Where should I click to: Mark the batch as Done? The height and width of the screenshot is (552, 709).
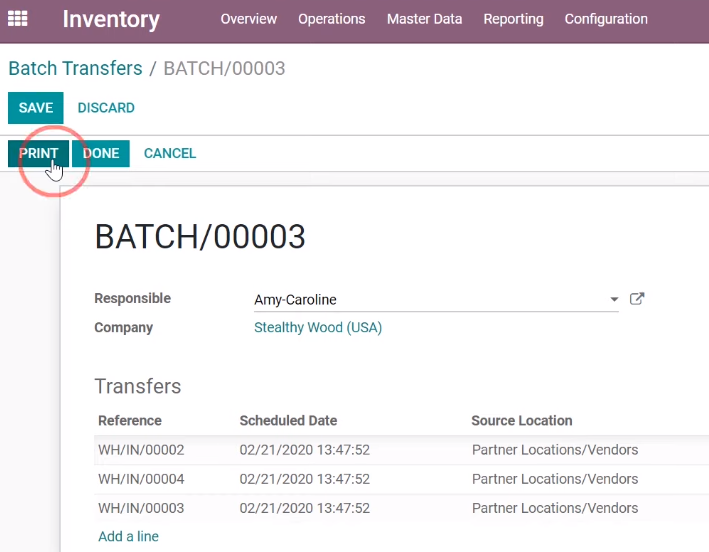101,154
